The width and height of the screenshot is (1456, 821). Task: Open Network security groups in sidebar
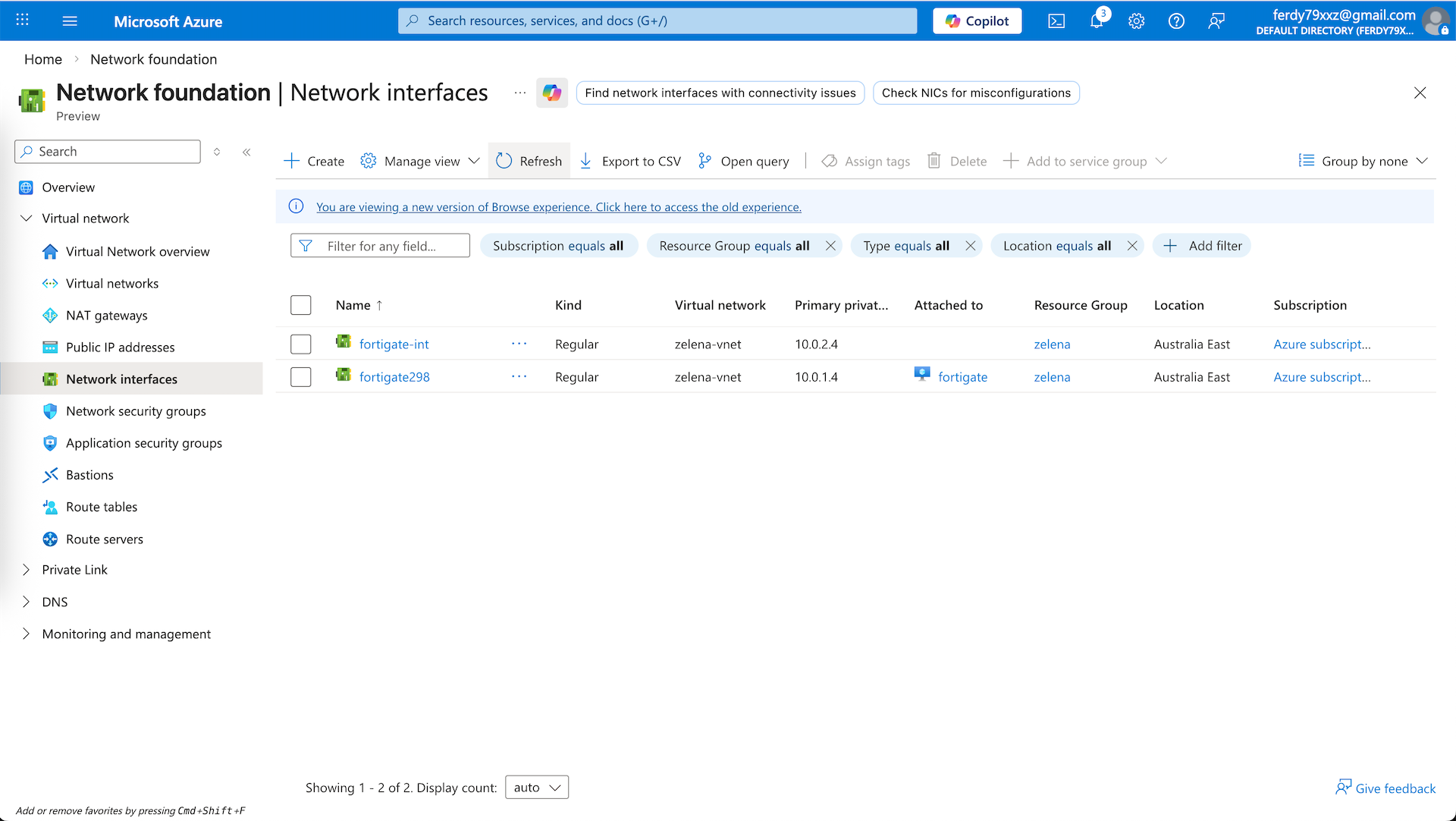(x=136, y=411)
